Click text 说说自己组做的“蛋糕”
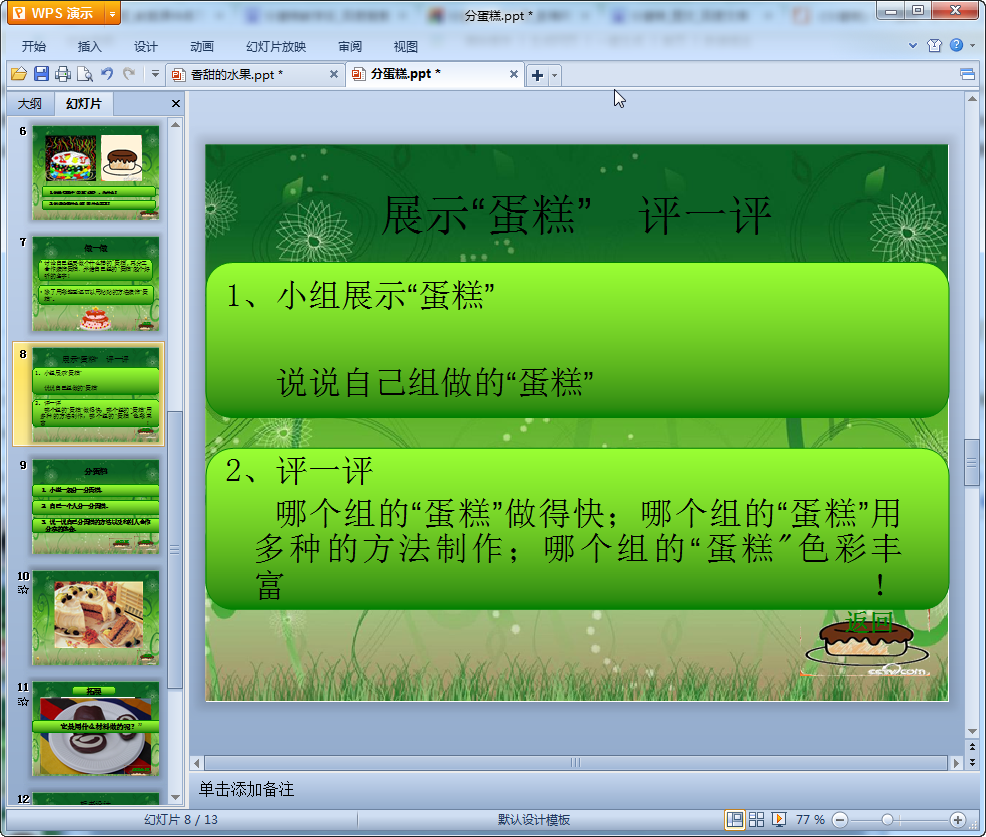Screen dimensions: 986x837 pyautogui.click(x=435, y=382)
